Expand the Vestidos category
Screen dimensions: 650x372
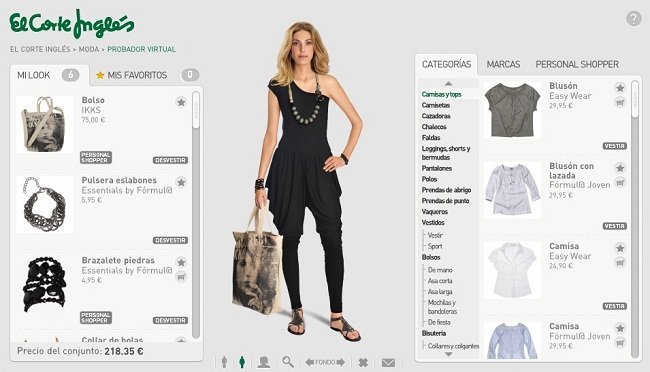coord(433,223)
